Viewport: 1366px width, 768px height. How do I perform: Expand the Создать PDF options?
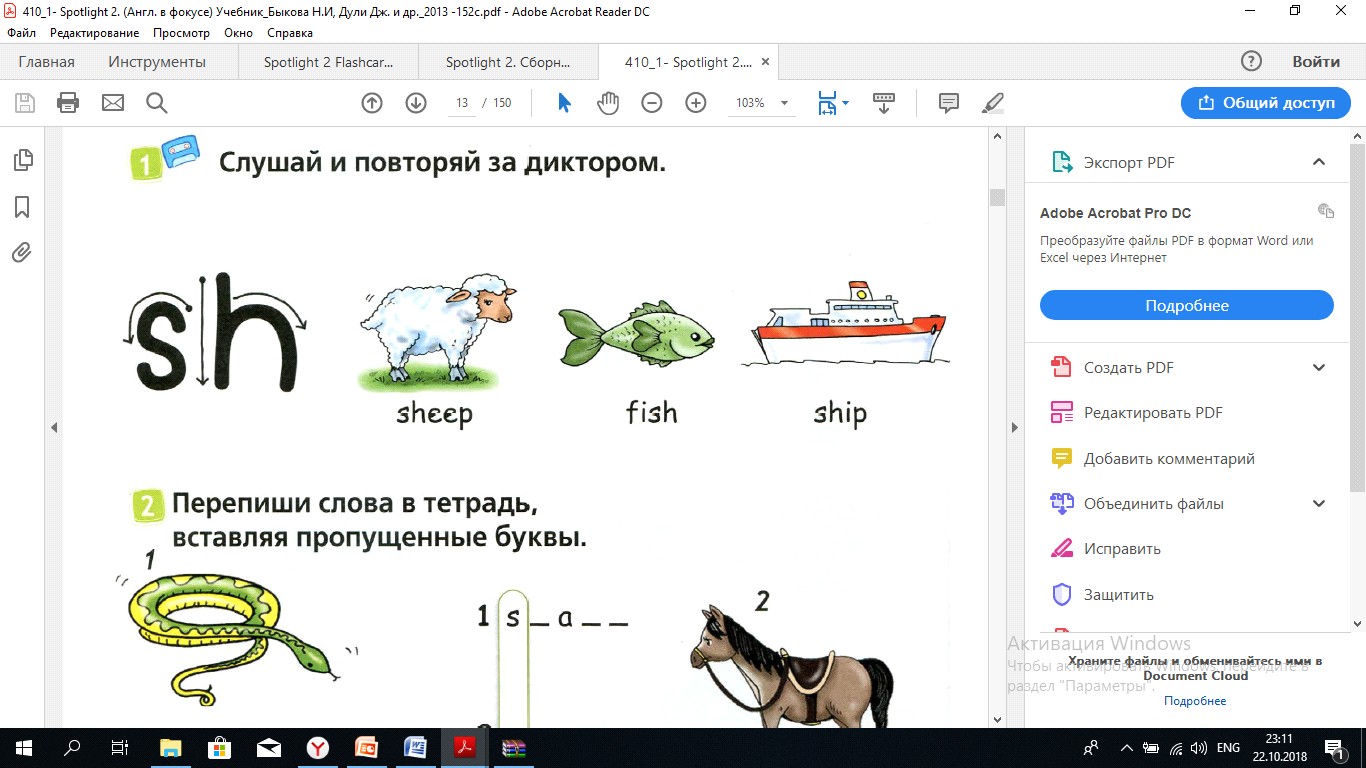tap(1318, 367)
